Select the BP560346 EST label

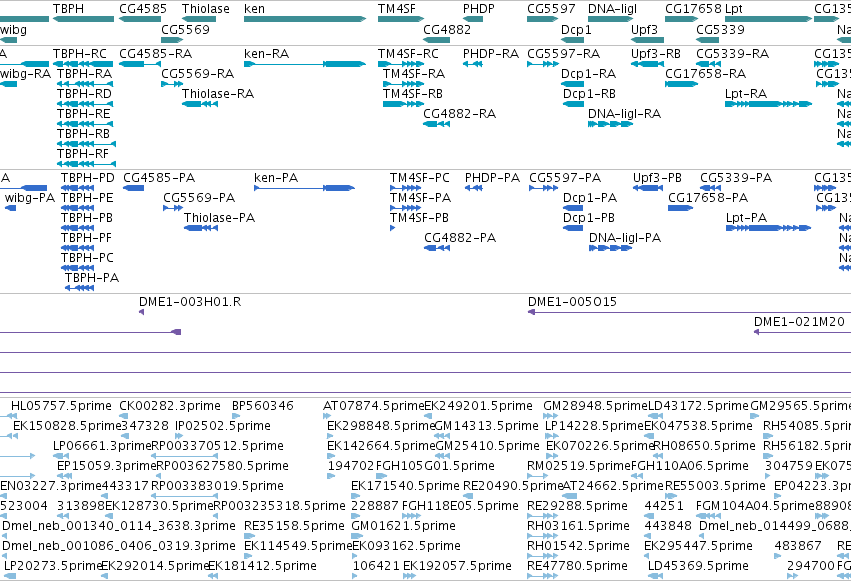point(263,406)
